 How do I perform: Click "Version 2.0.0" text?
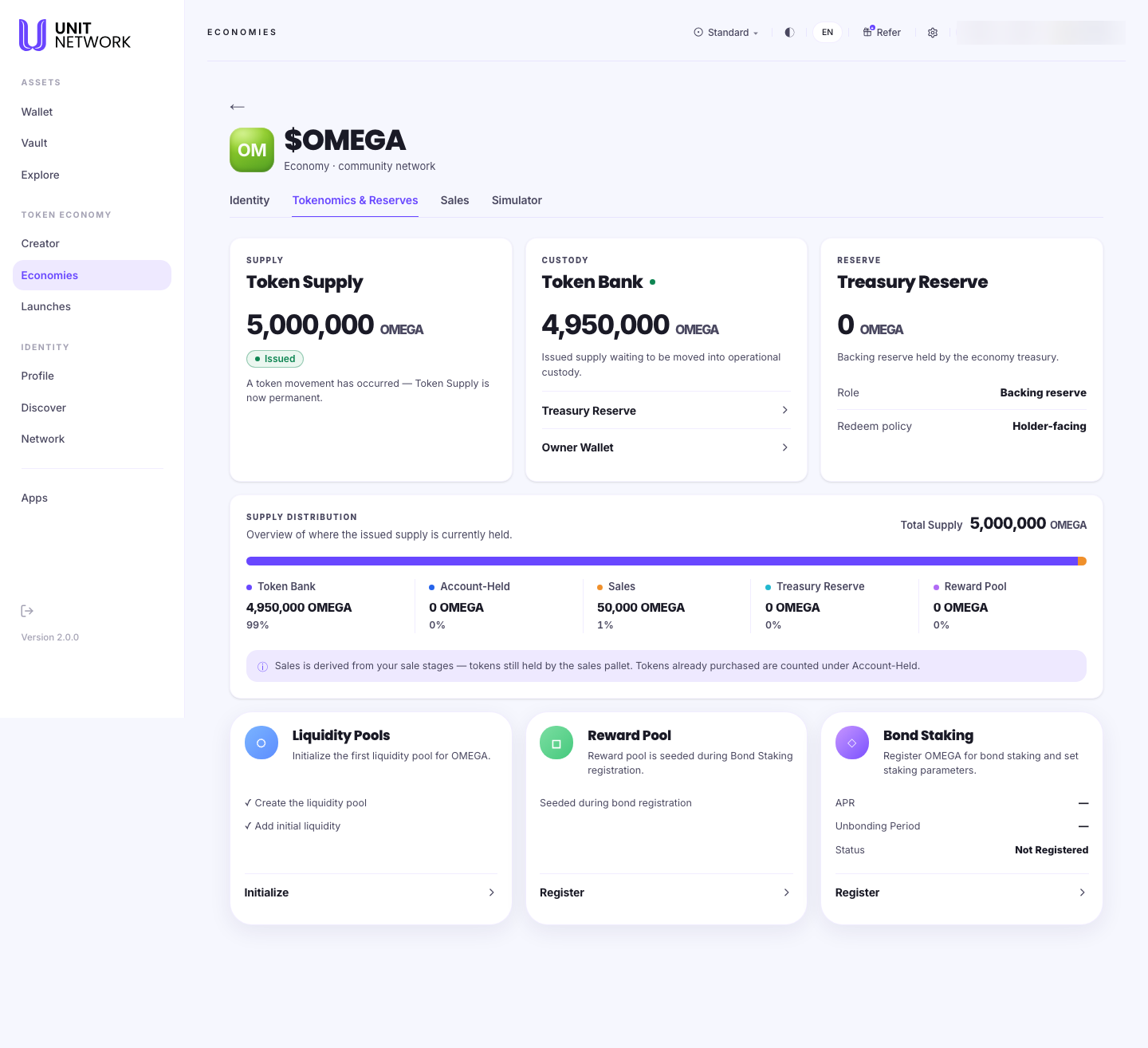[50, 637]
